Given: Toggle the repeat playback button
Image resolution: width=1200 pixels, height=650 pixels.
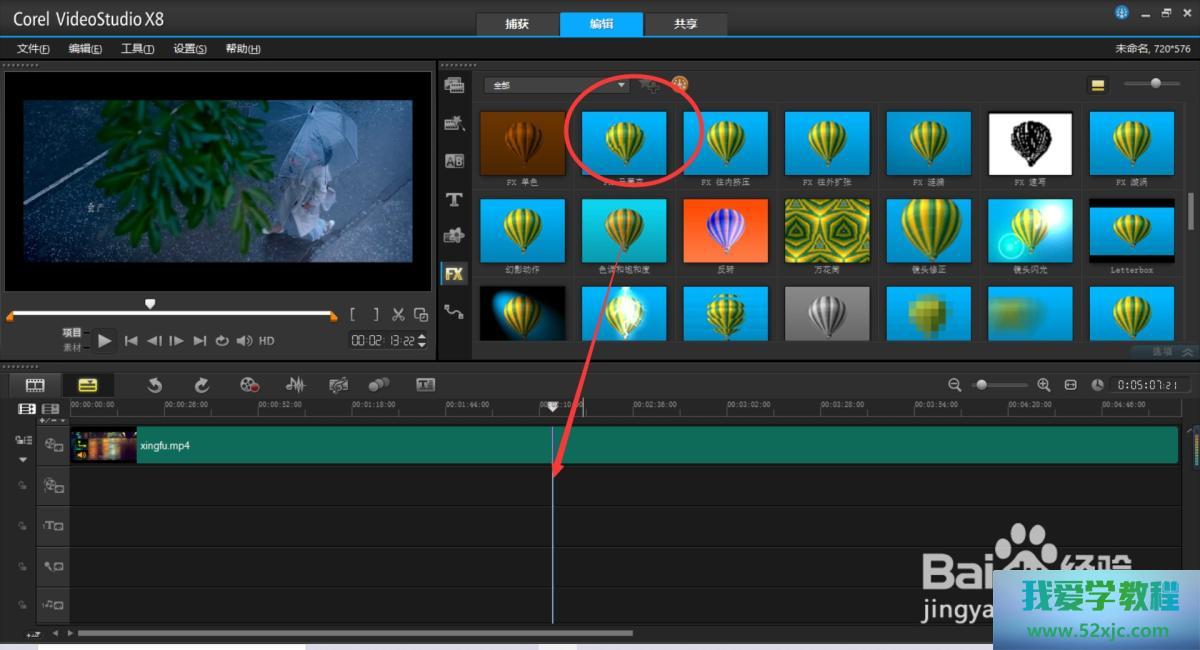Looking at the screenshot, I should pos(222,341).
